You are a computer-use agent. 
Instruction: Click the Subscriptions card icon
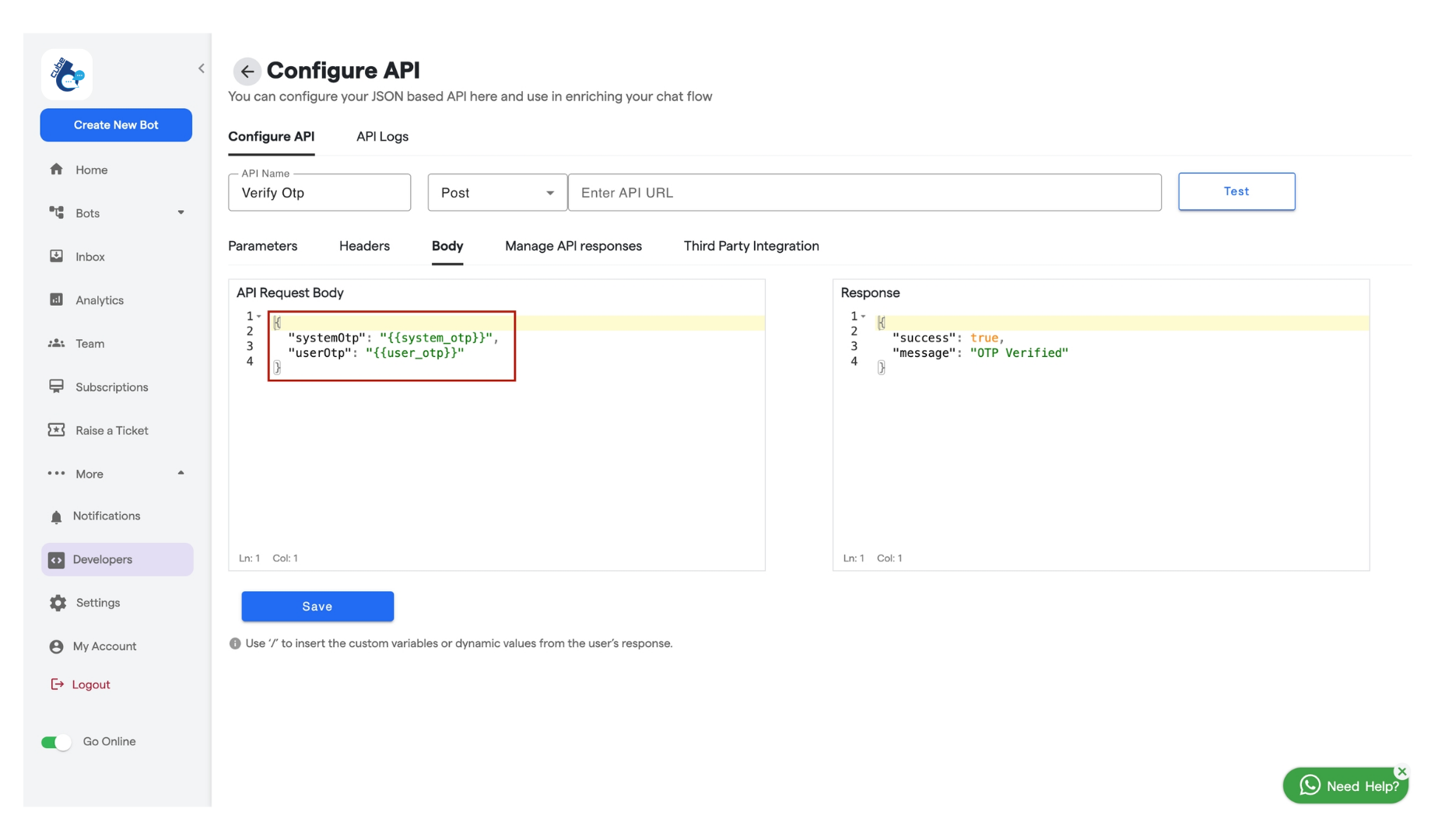(56, 387)
